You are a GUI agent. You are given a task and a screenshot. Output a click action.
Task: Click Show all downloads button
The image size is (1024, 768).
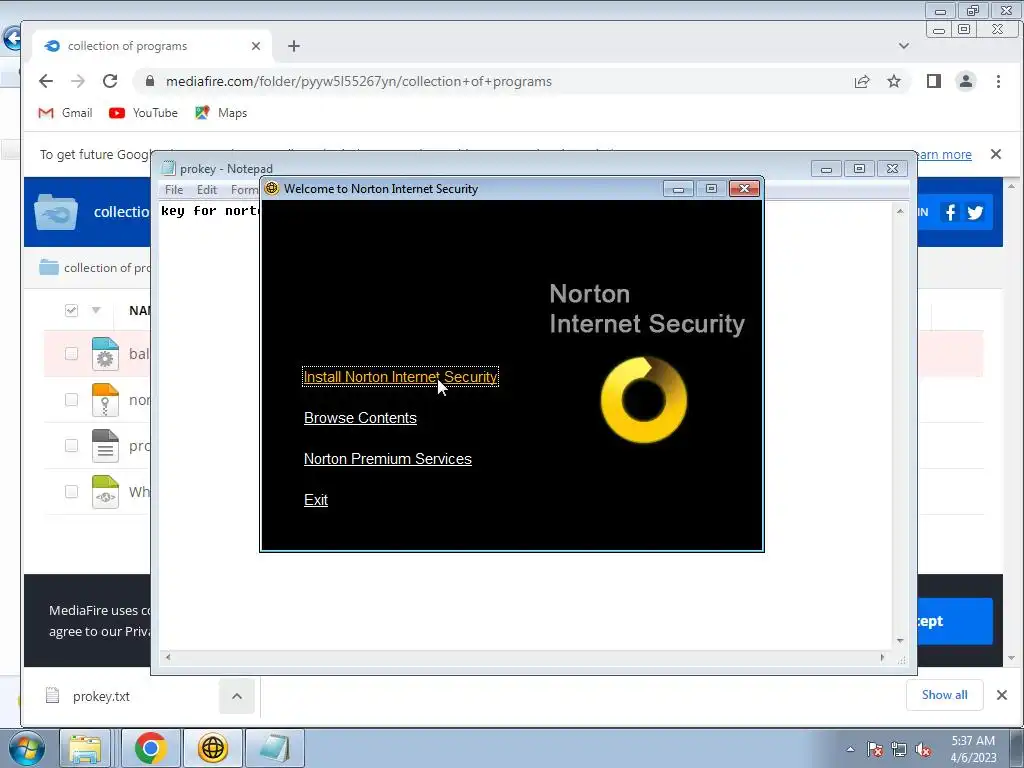pyautogui.click(x=944, y=695)
